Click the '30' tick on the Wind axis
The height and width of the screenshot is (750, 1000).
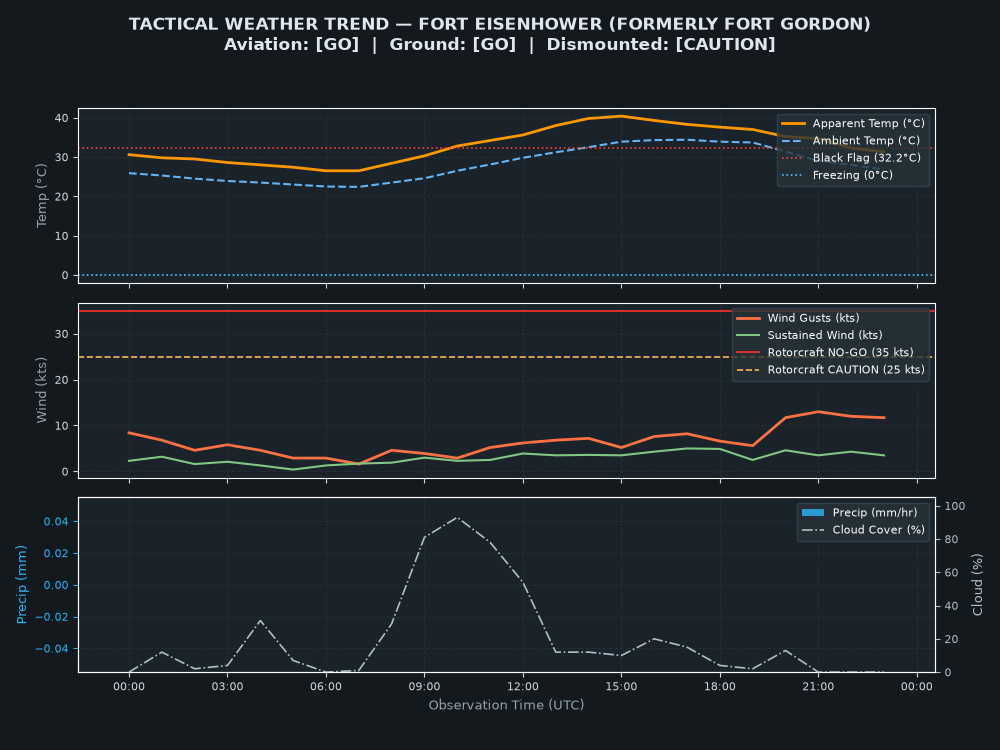62,334
